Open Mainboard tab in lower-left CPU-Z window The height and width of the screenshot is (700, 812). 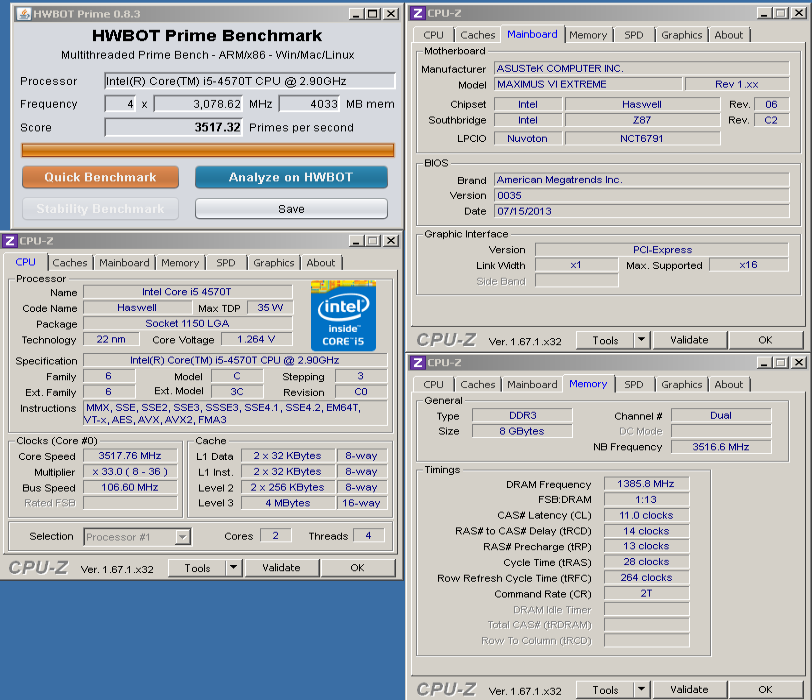click(x=124, y=263)
